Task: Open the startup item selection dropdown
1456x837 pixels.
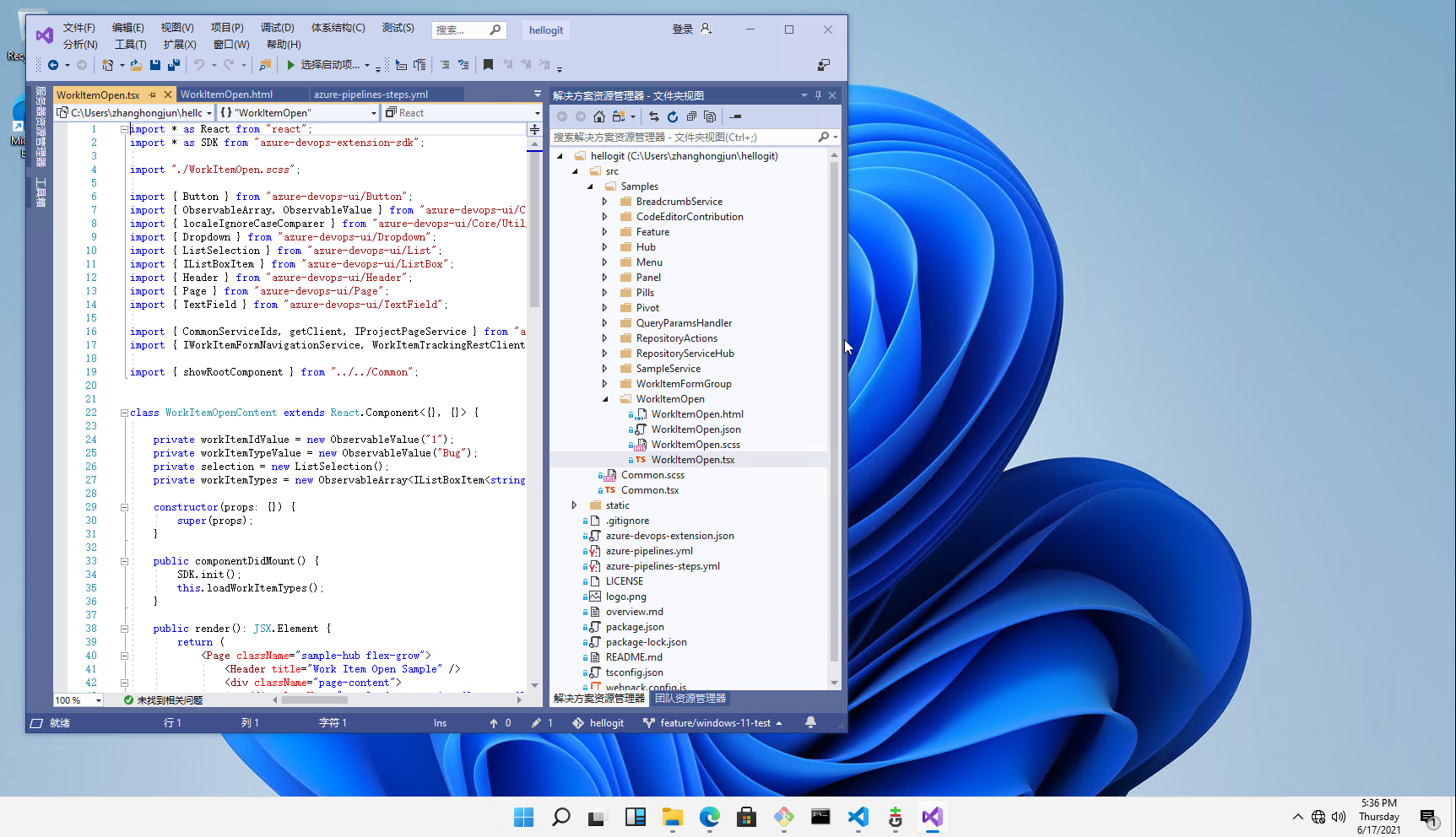Action: pyautogui.click(x=367, y=65)
